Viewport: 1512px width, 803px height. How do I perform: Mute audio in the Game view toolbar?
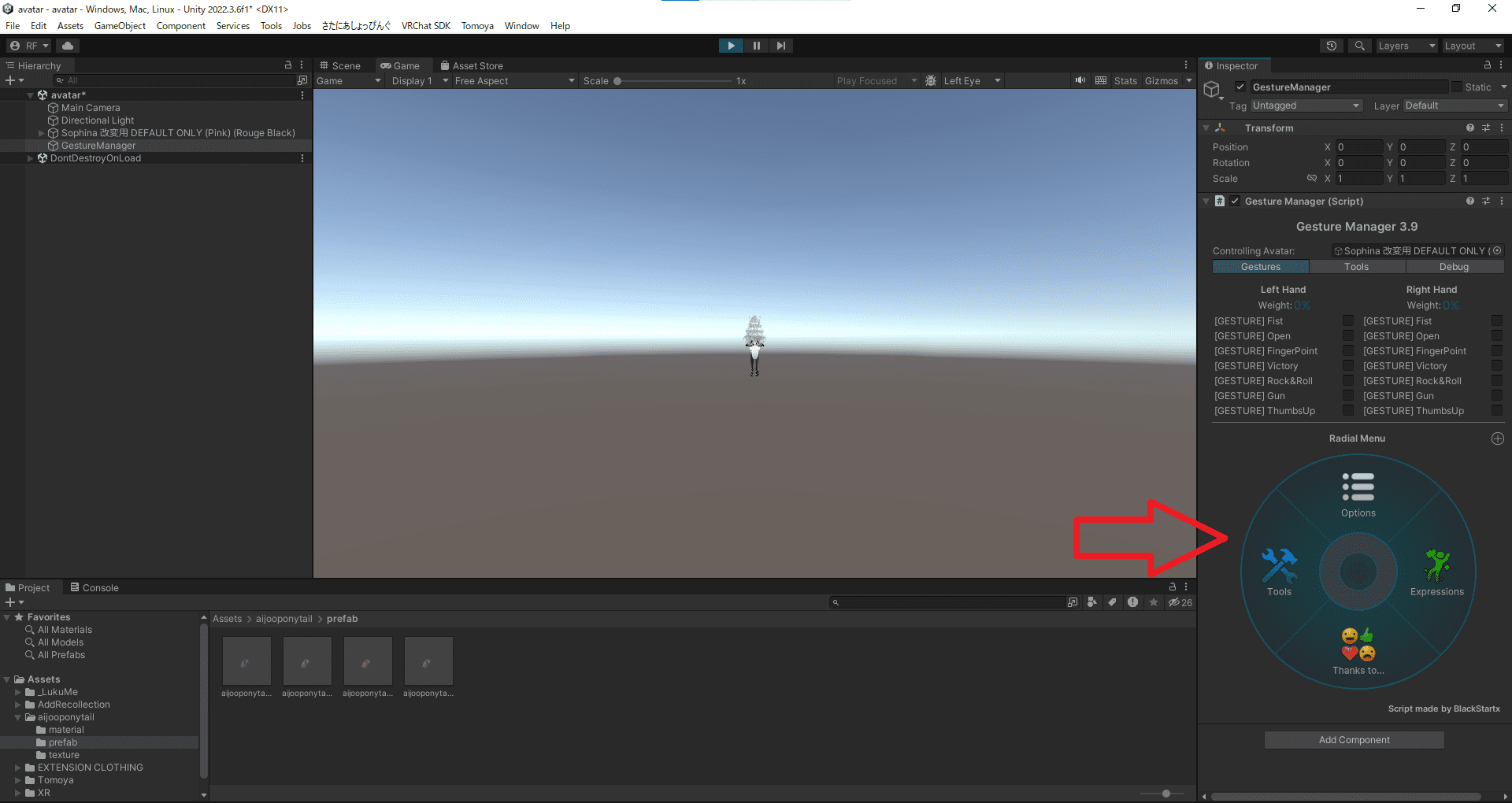click(x=1080, y=80)
